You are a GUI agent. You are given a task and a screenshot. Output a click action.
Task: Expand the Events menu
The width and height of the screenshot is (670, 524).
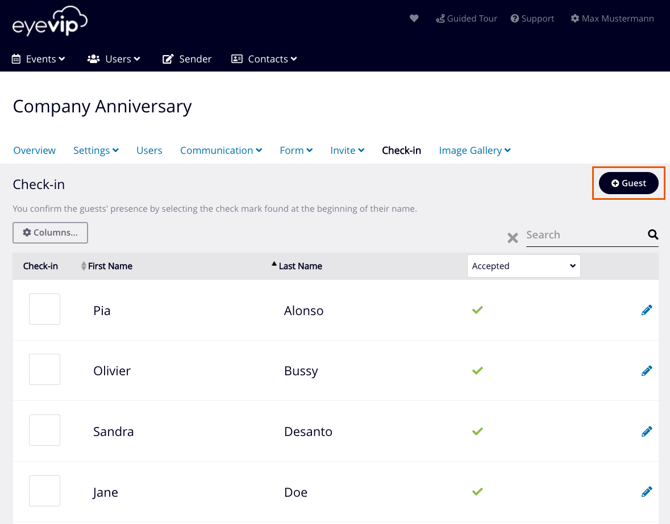click(x=38, y=59)
